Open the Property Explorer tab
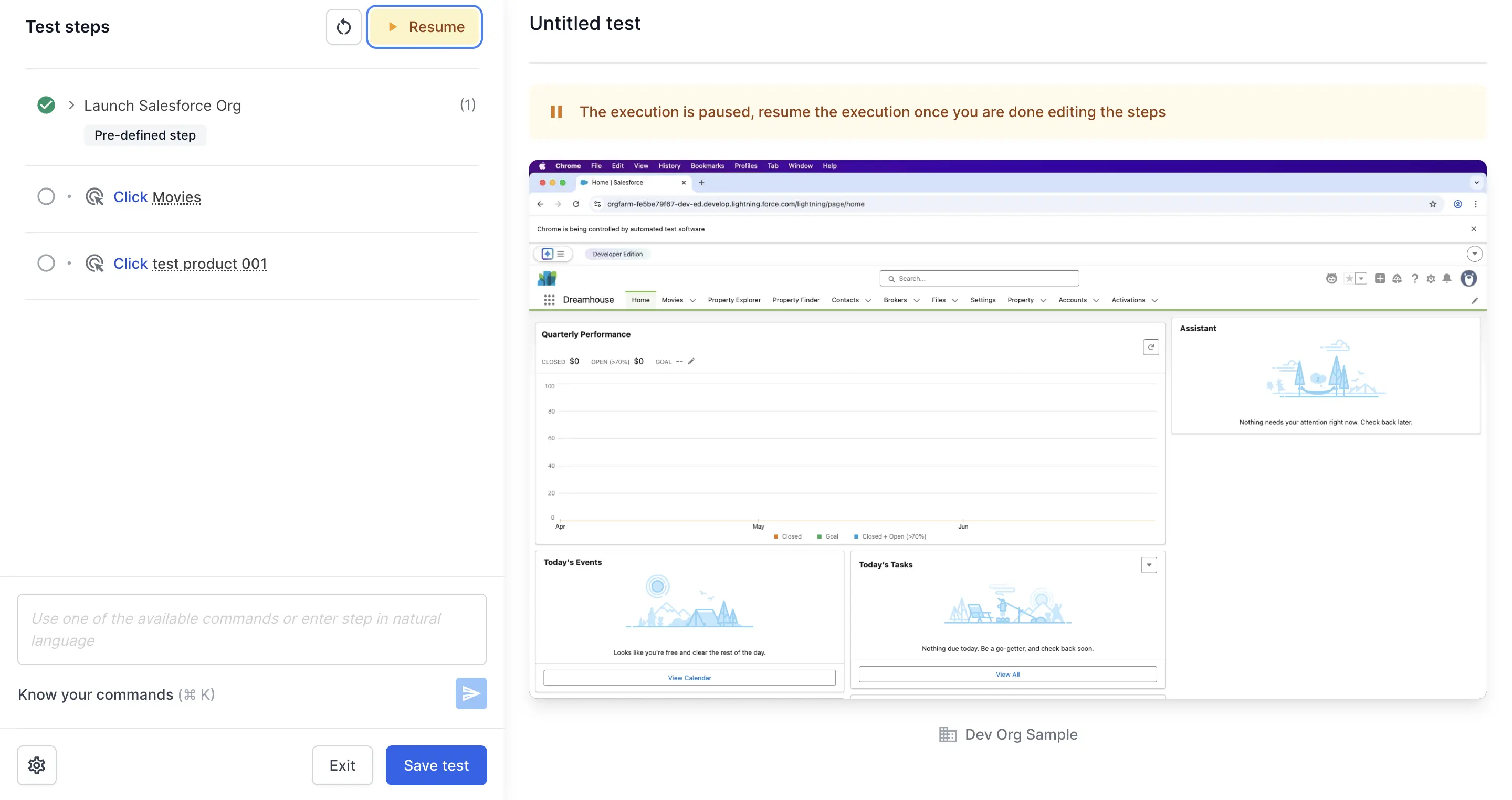This screenshot has width=1512, height=800. pyautogui.click(x=734, y=300)
